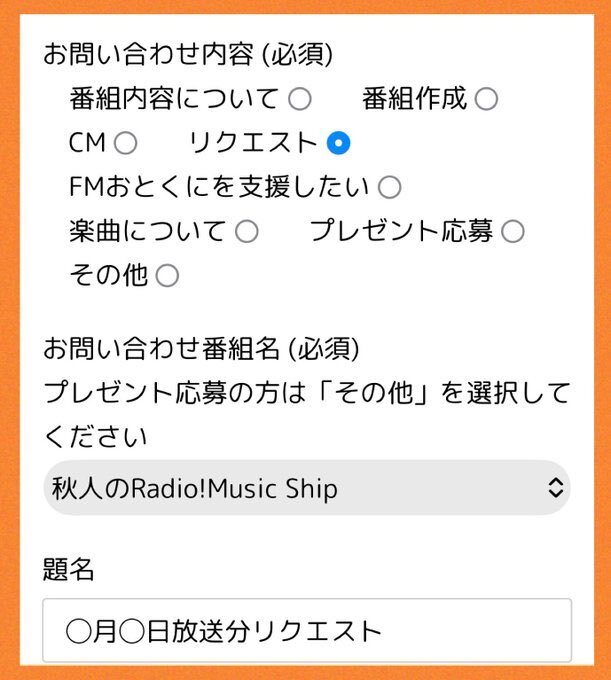Viewport: 611px width, 680px height.
Task: Pick the FMおとくにを支援したい radio circle
Action: click(x=390, y=187)
